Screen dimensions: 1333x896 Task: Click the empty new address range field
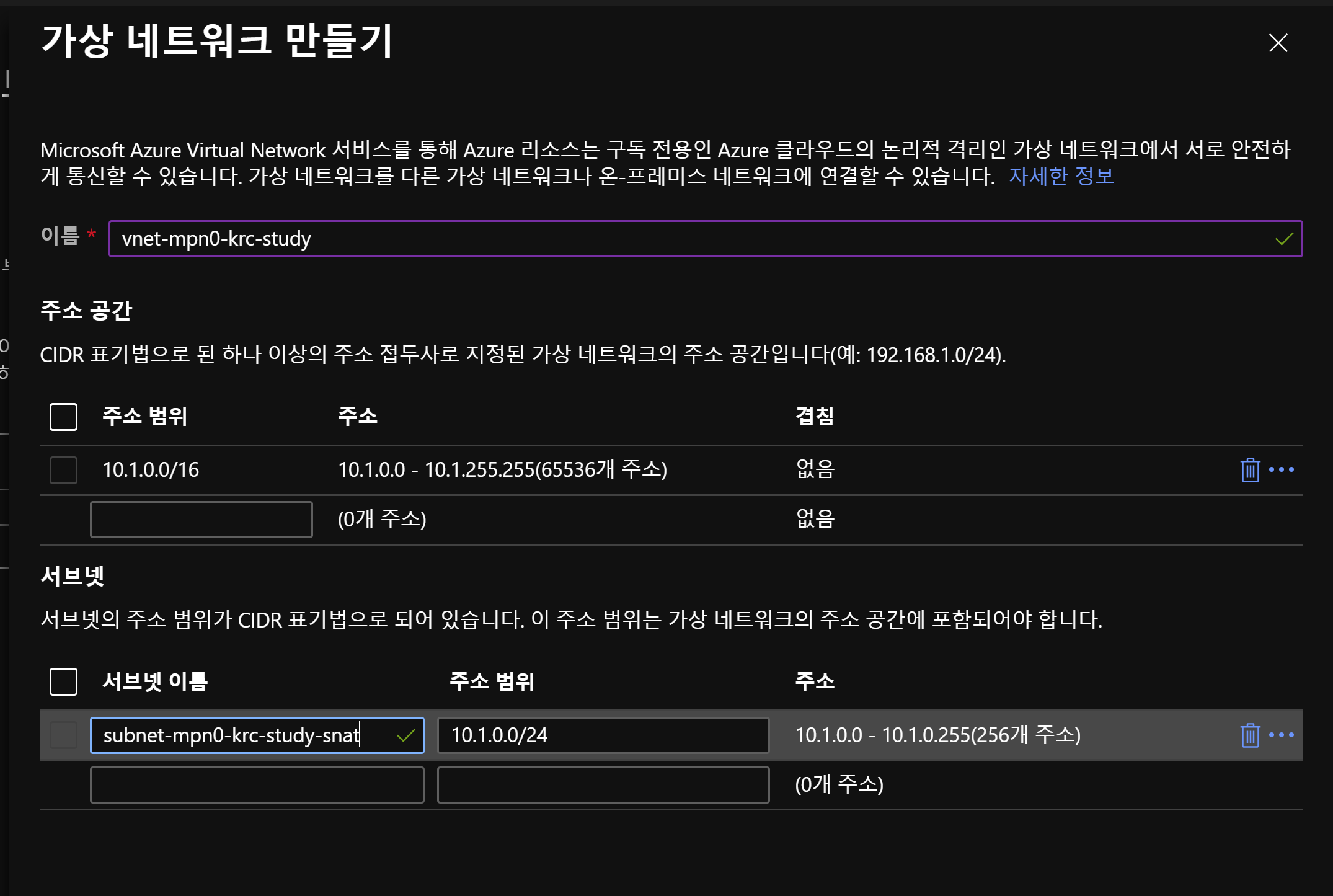[201, 519]
